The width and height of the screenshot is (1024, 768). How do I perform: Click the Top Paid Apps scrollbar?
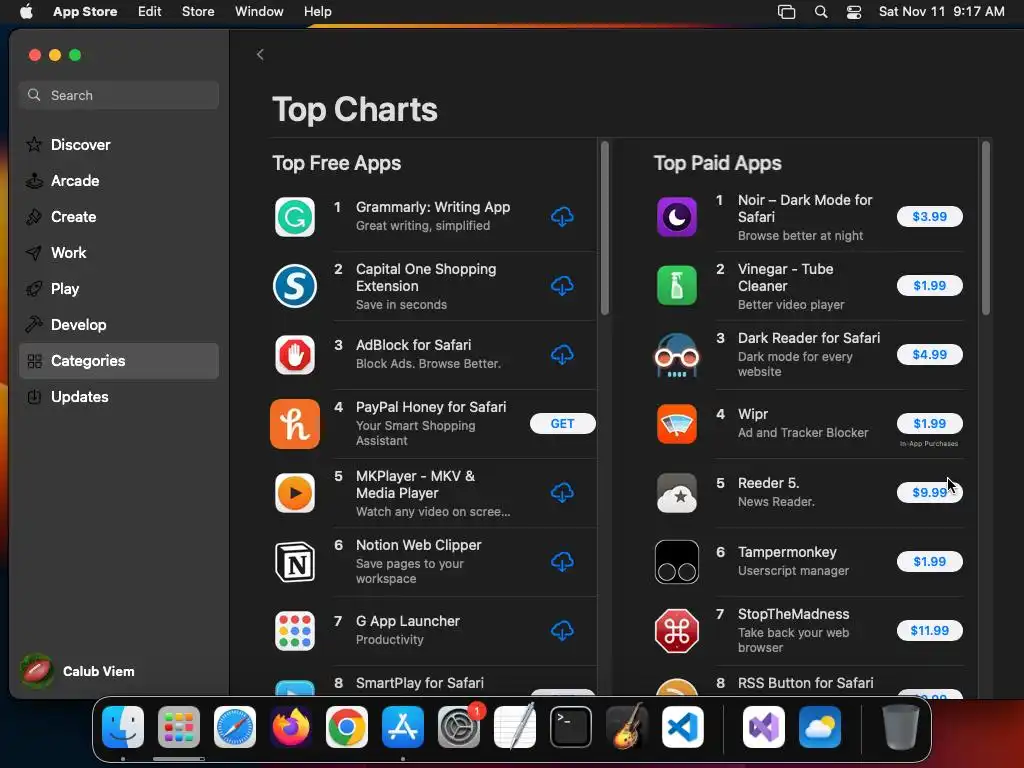(x=986, y=229)
